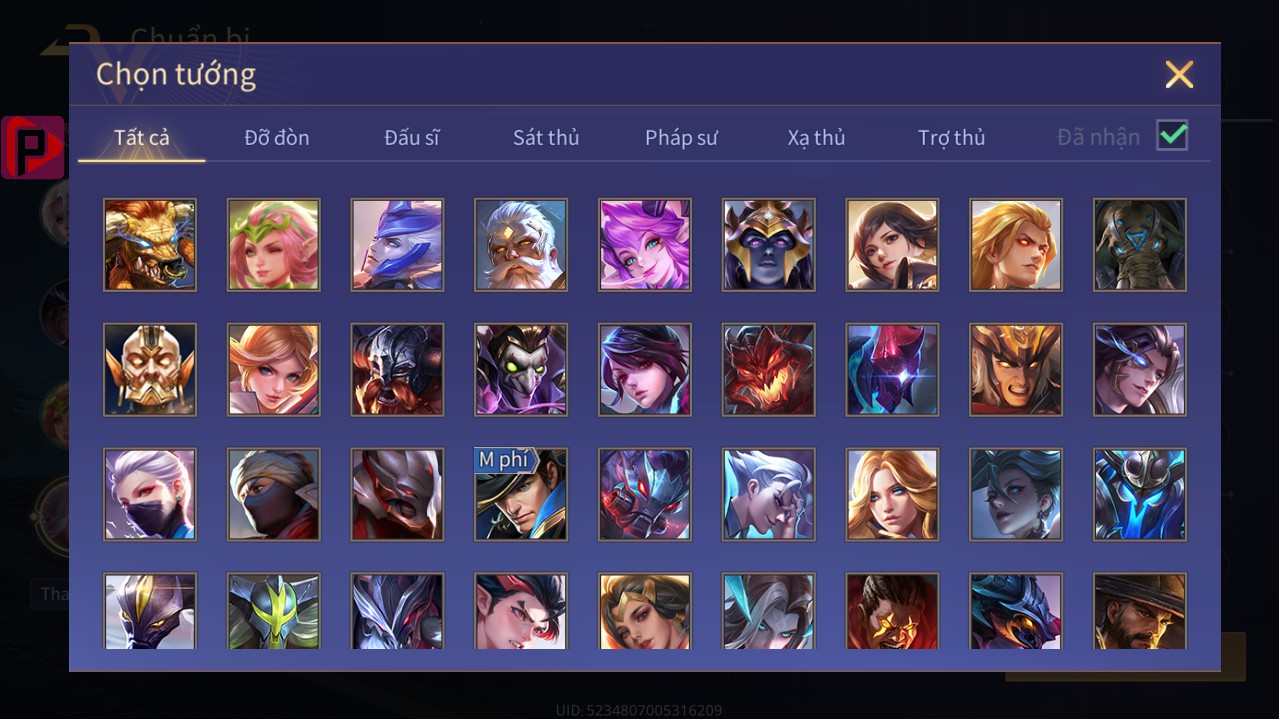
Task: Select the hero marked 'M phí'
Action: [521, 494]
